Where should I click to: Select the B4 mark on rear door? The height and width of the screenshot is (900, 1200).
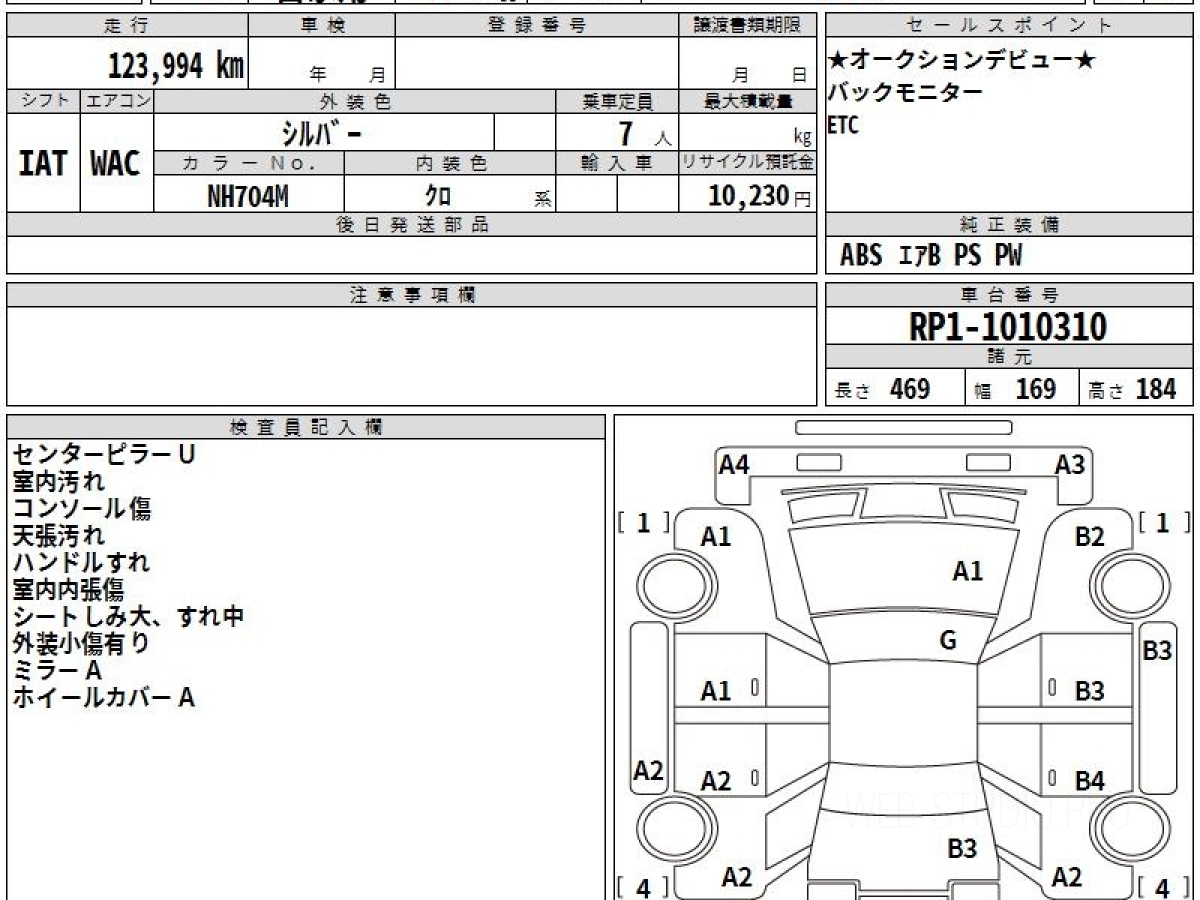(x=1090, y=781)
